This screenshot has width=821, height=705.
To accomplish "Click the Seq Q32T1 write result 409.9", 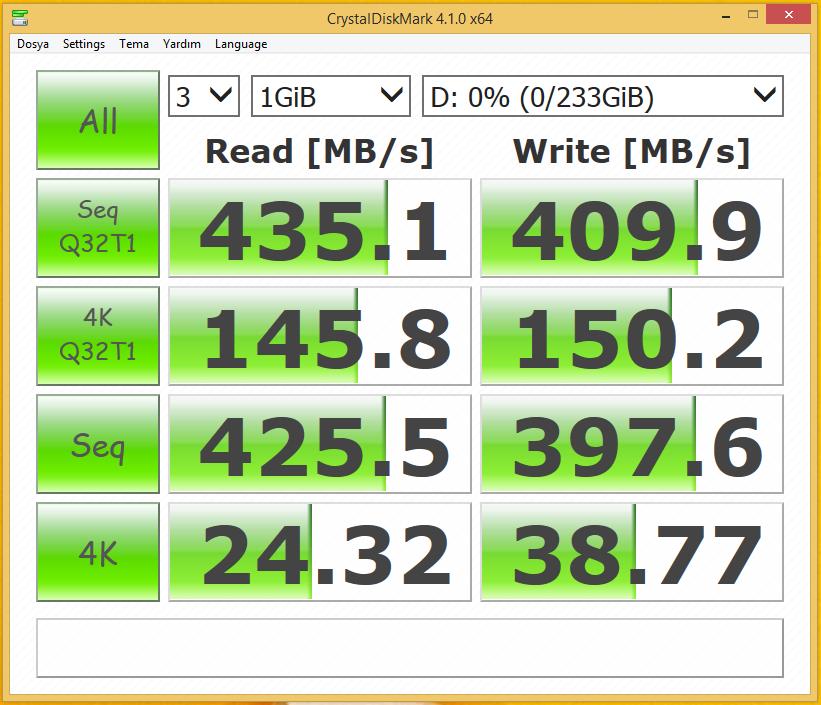I will [632, 228].
